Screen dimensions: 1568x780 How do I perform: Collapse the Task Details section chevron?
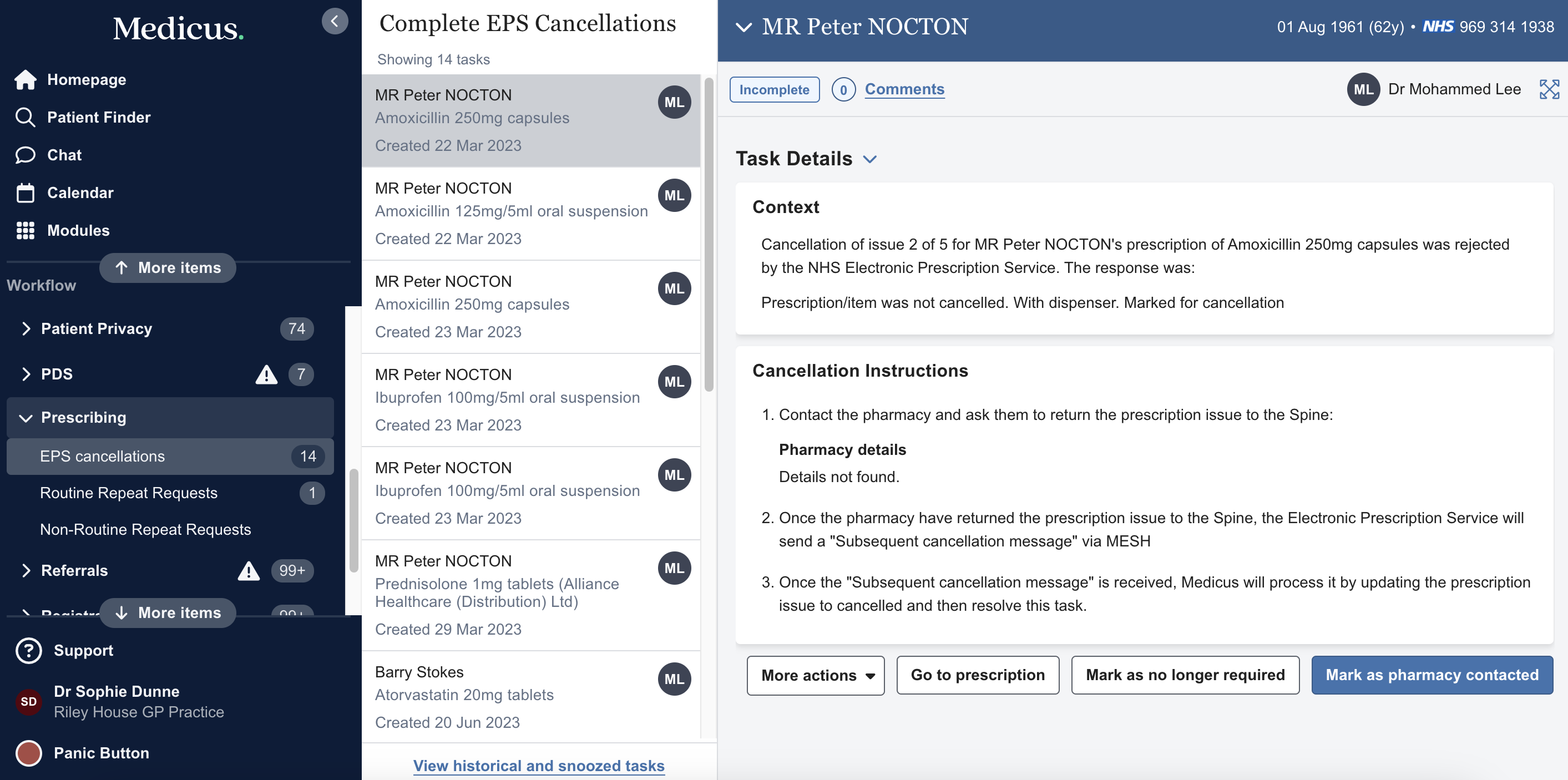click(x=870, y=159)
